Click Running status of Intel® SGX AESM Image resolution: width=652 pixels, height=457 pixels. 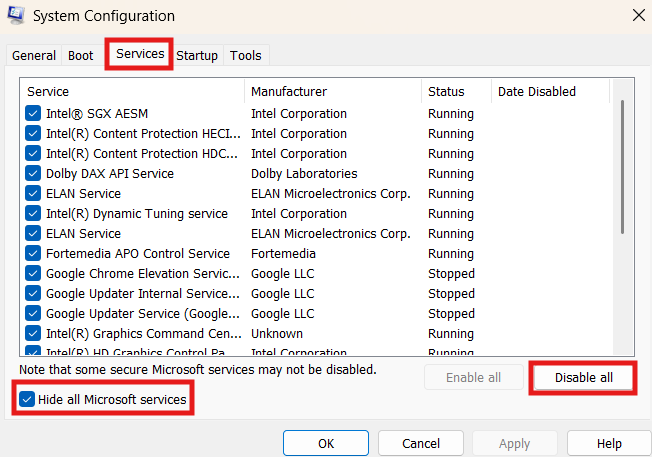(x=451, y=114)
